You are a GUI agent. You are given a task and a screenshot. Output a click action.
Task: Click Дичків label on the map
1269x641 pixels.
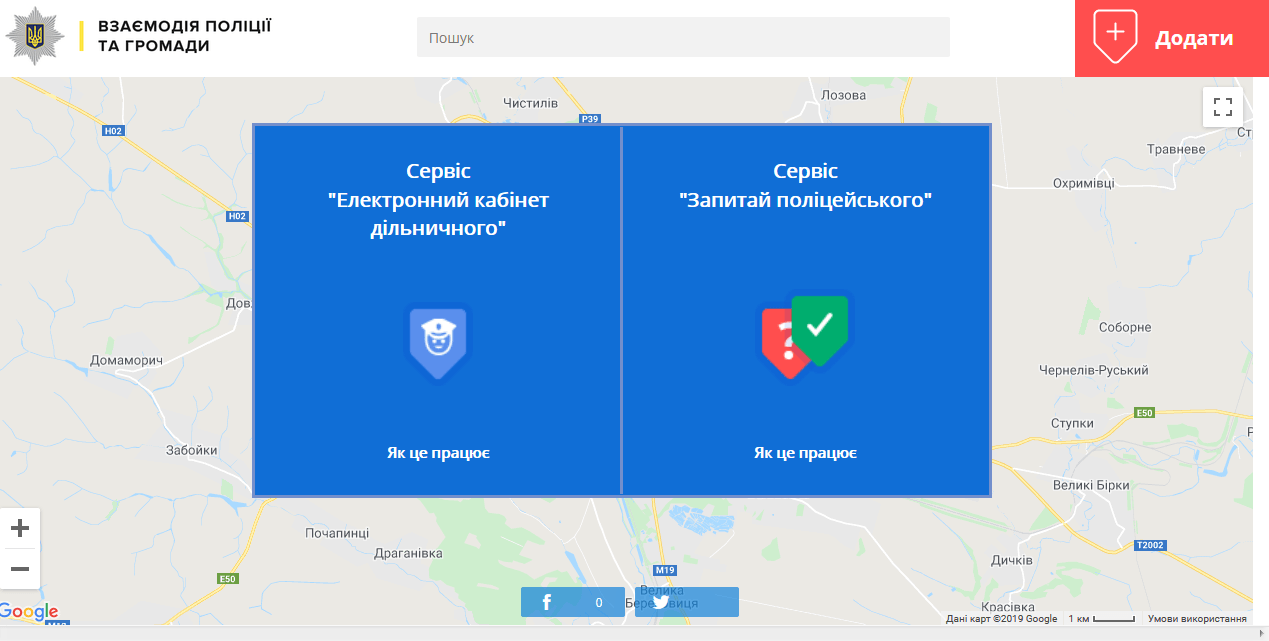1011,560
